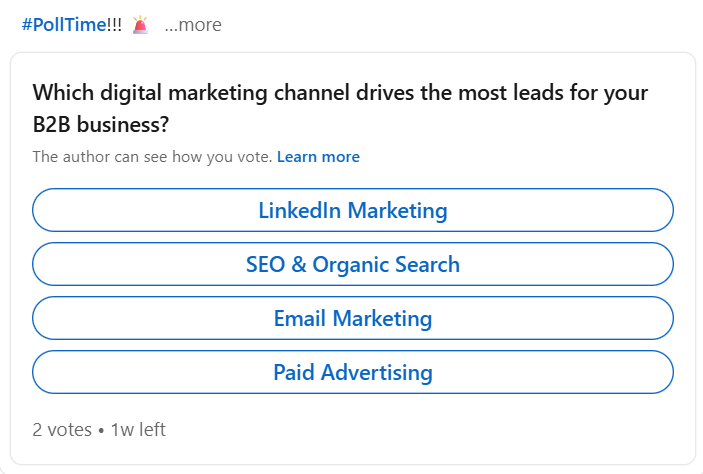Choose Email Marketing in the poll

coord(353,318)
